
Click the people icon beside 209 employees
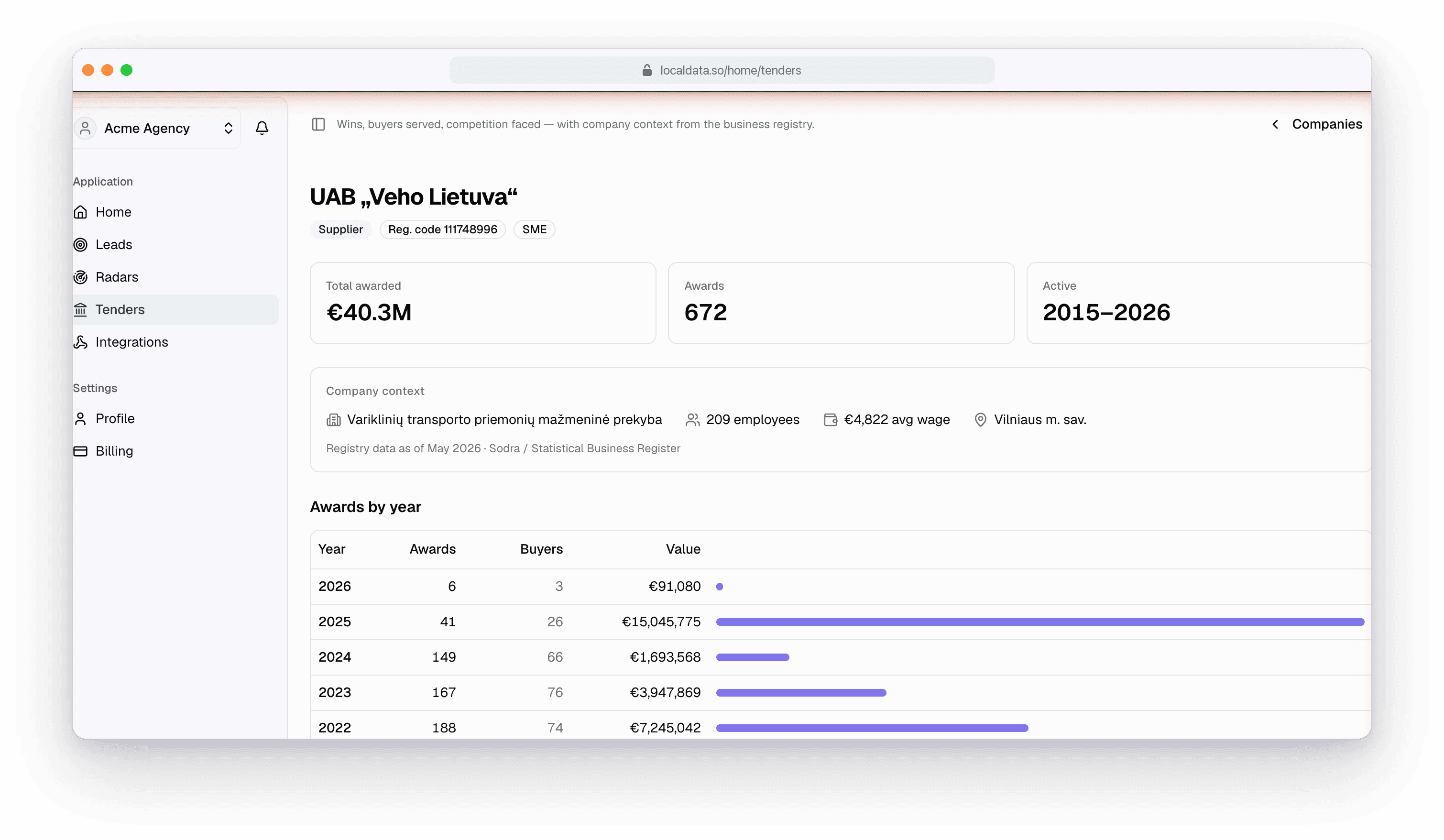point(693,420)
